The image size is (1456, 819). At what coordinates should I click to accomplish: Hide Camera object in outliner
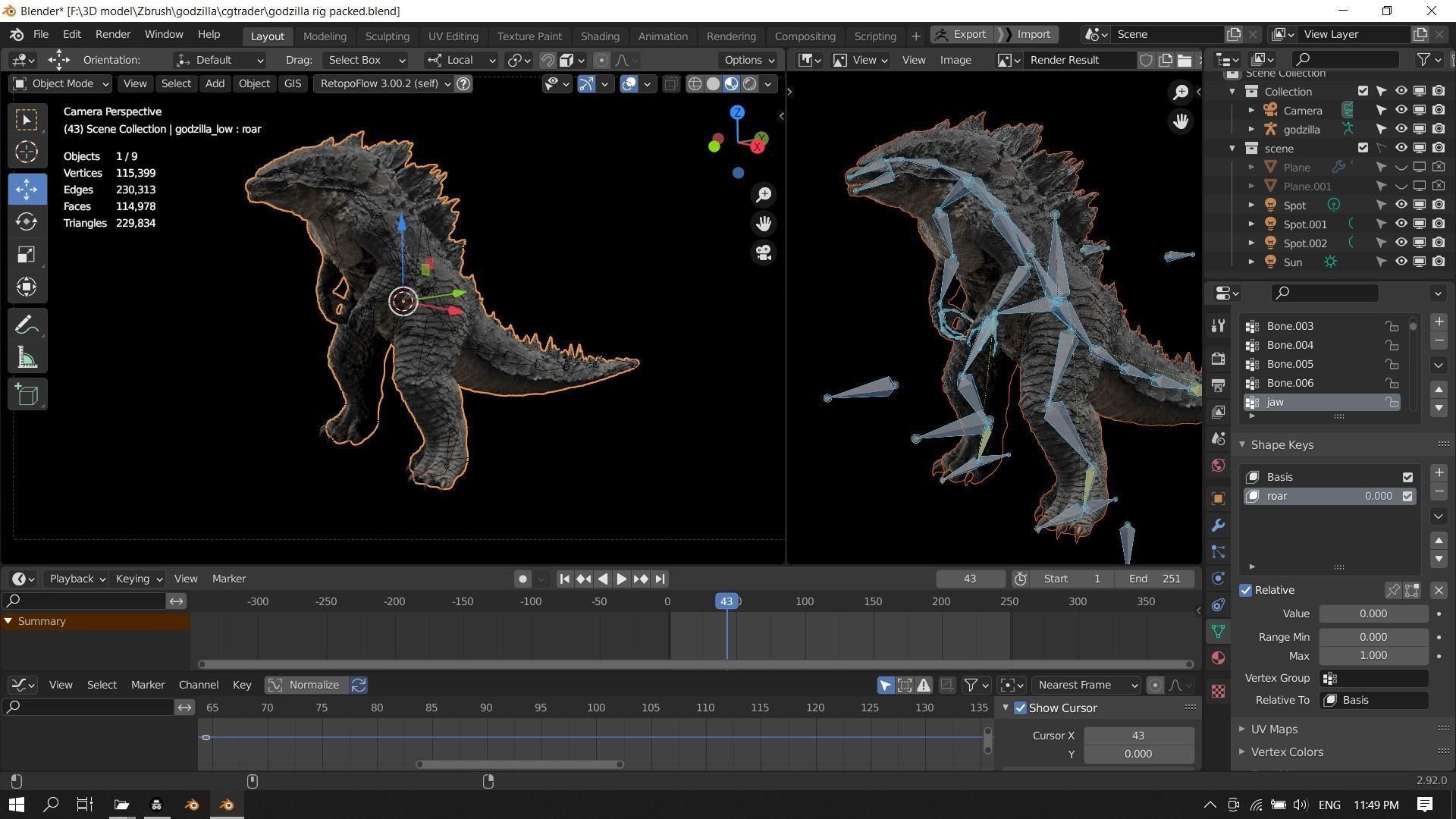click(1401, 110)
